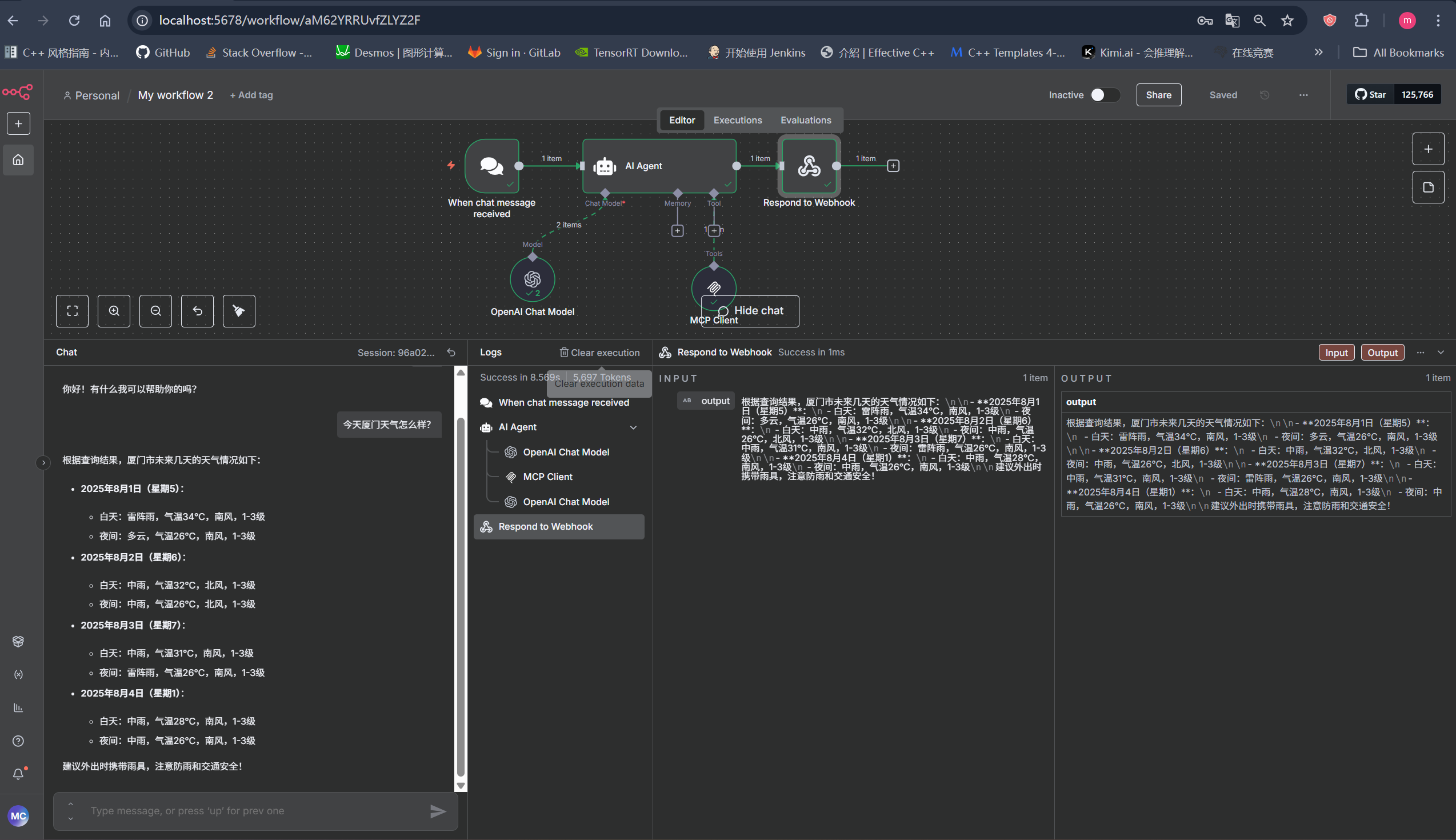This screenshot has height=840, width=1456.
Task: Click the zoom out canvas button
Action: 156,311
